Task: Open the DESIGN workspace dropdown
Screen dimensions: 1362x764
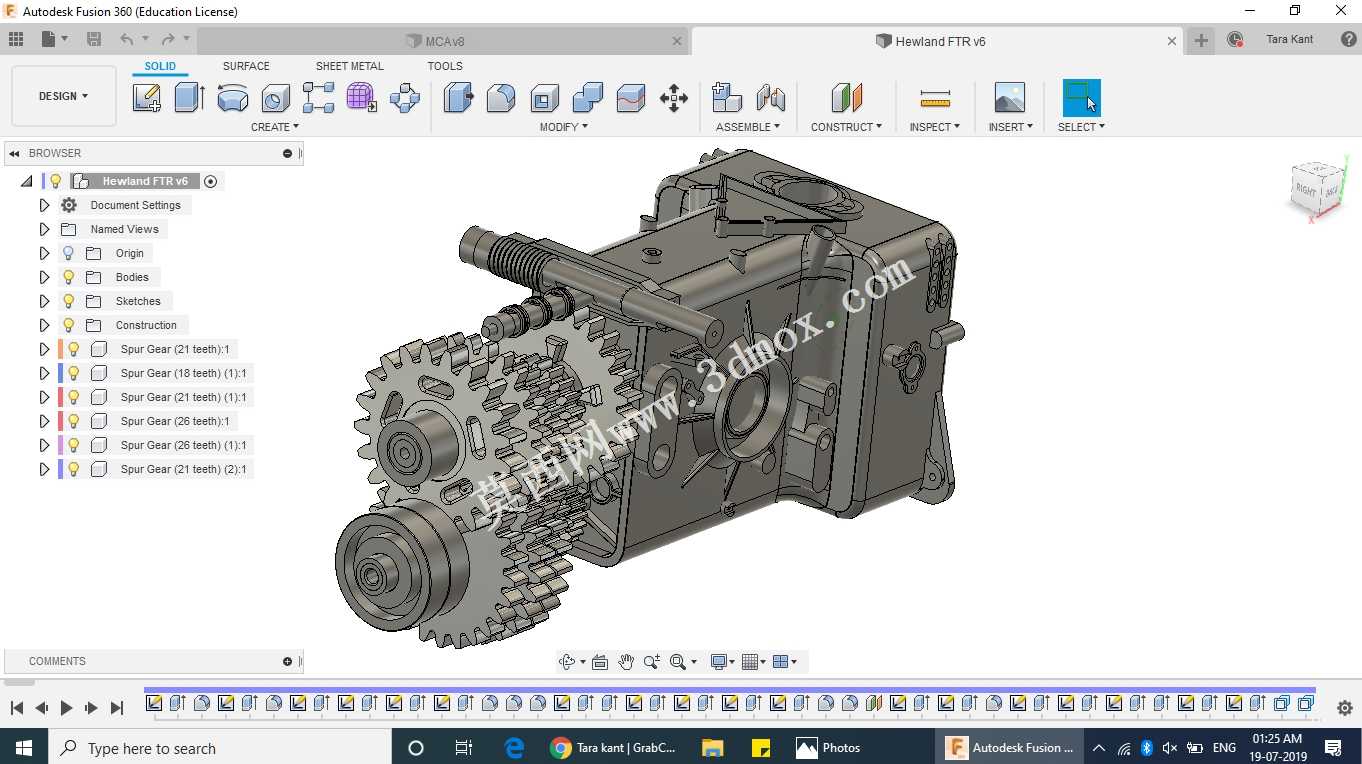Action: point(64,96)
